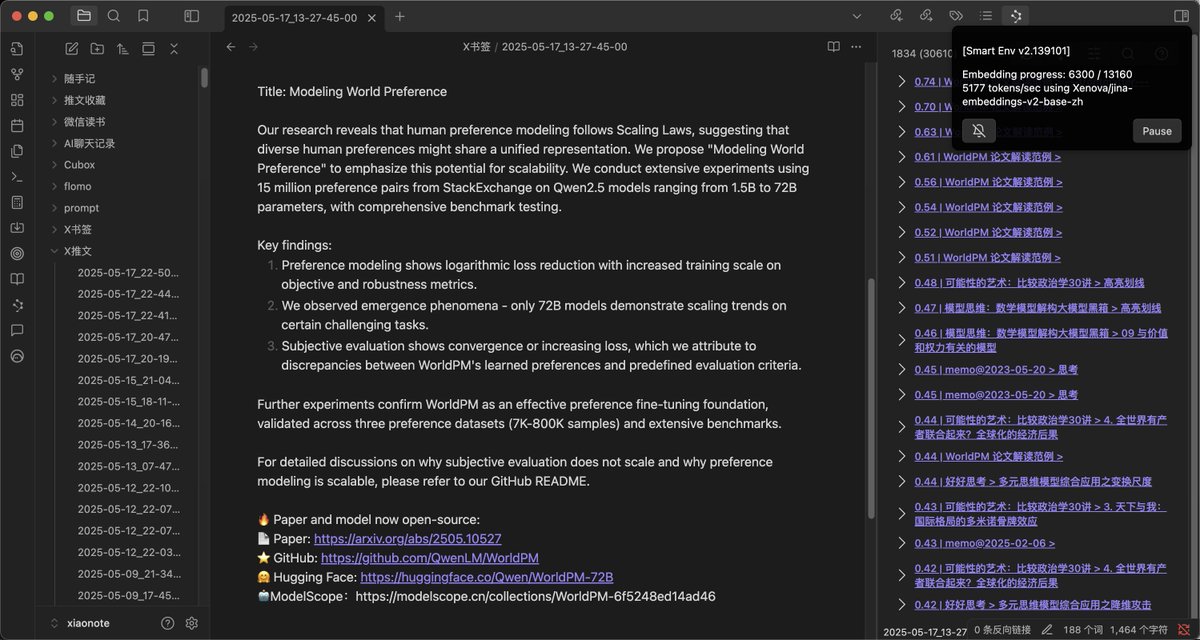Open 0.45 memo@2023-05-20 思考 first result
Viewport: 1200px width, 640px height.
click(996, 369)
